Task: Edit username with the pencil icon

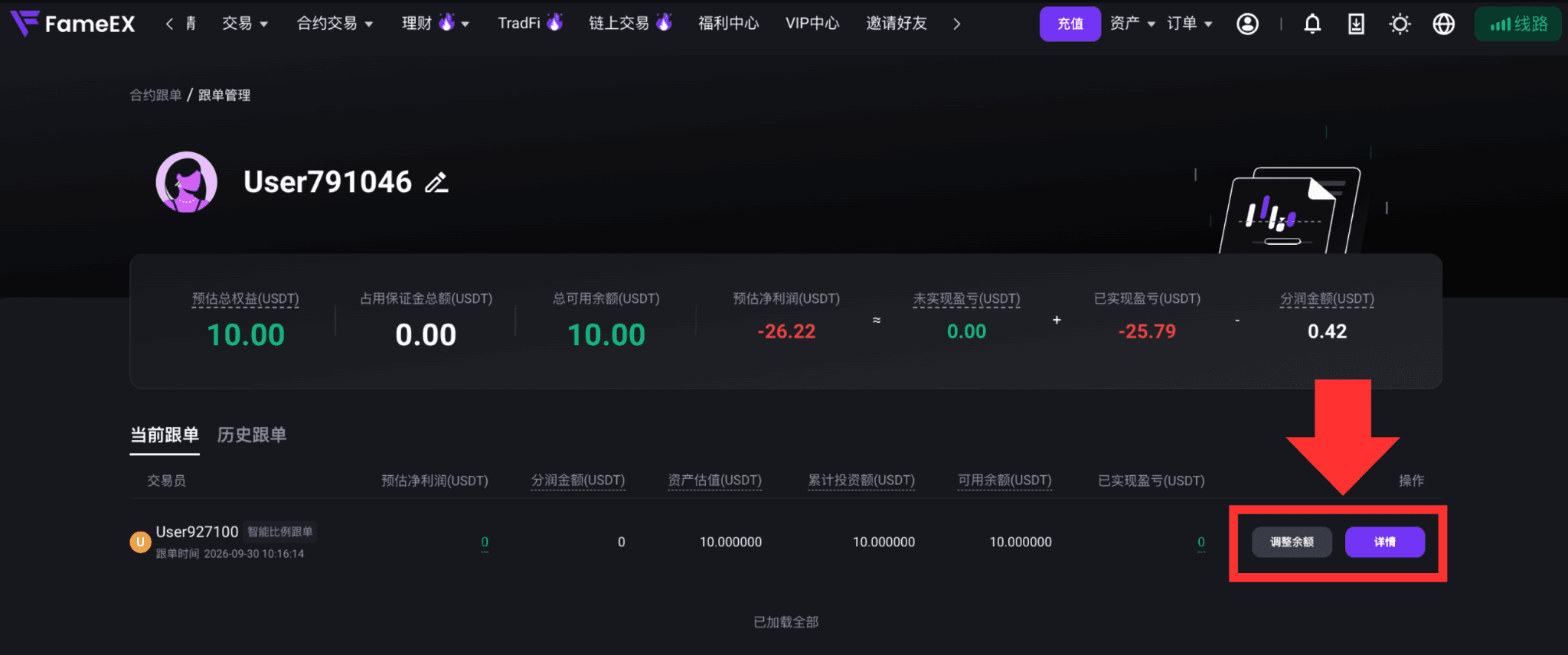Action: tap(436, 183)
